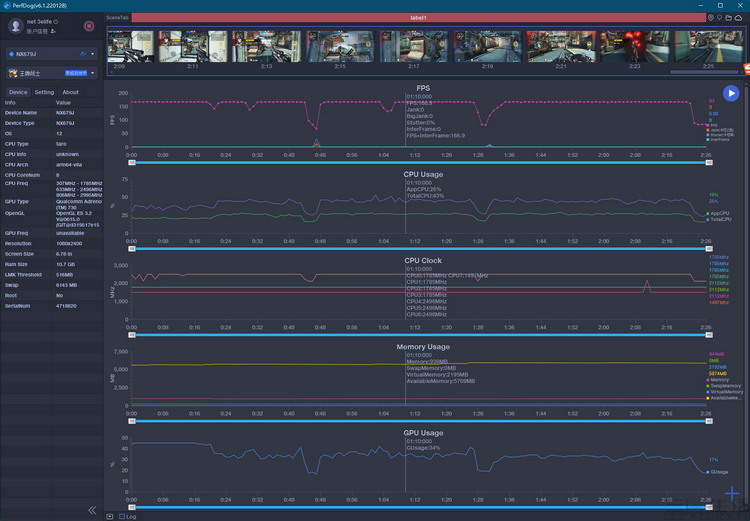The image size is (750, 521).
Task: Select the screenshot thumbnail at 2:09
Action: tap(130, 46)
